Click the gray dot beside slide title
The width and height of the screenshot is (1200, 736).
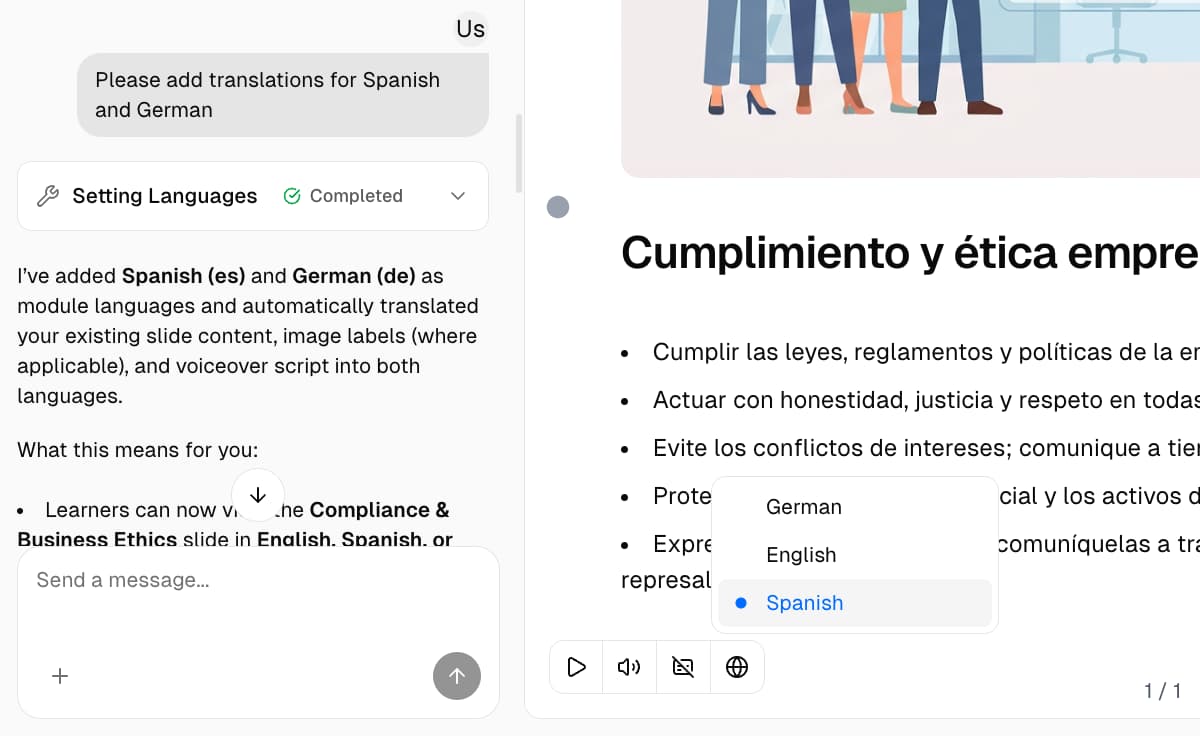tap(558, 207)
